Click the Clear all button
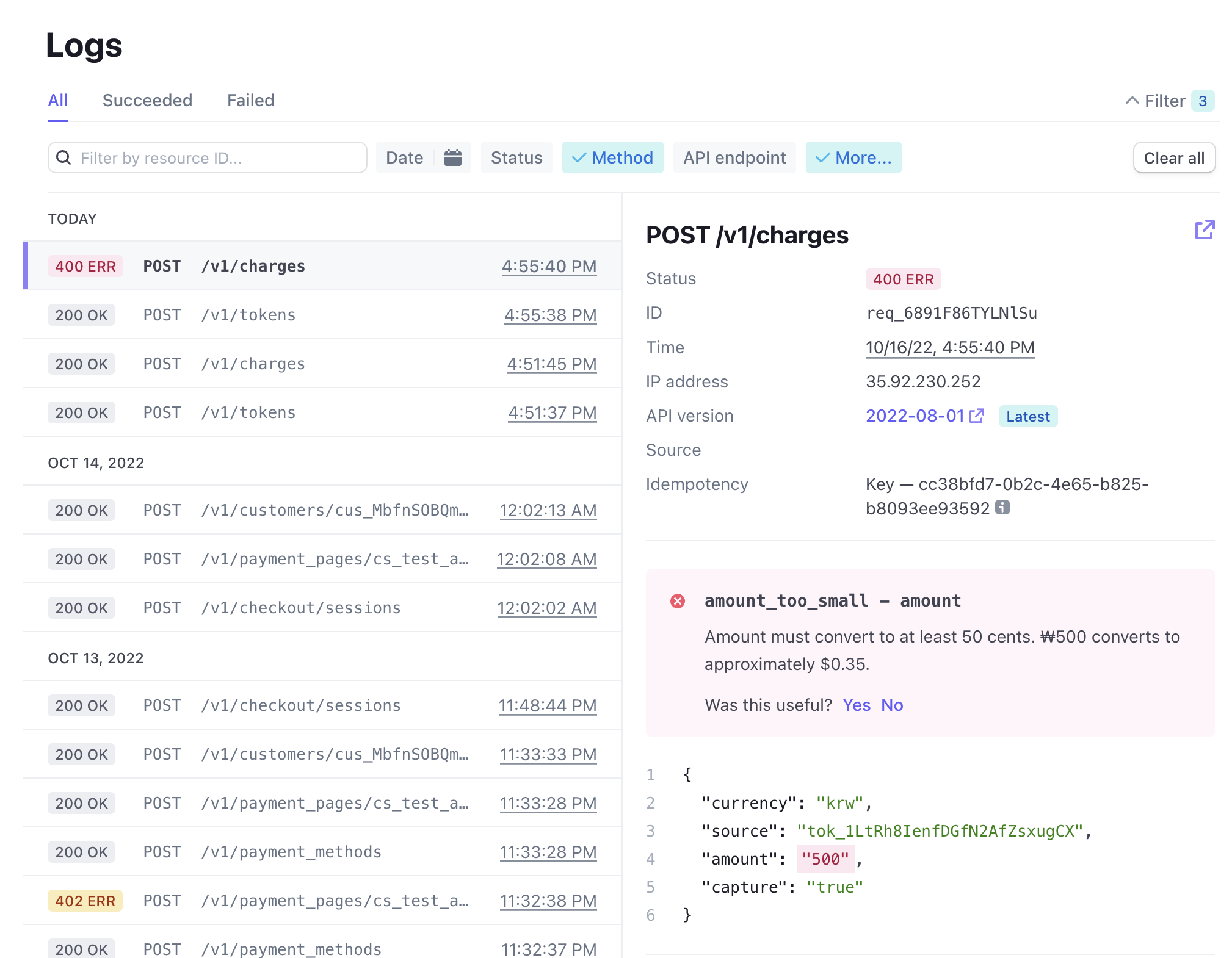 [x=1173, y=158]
